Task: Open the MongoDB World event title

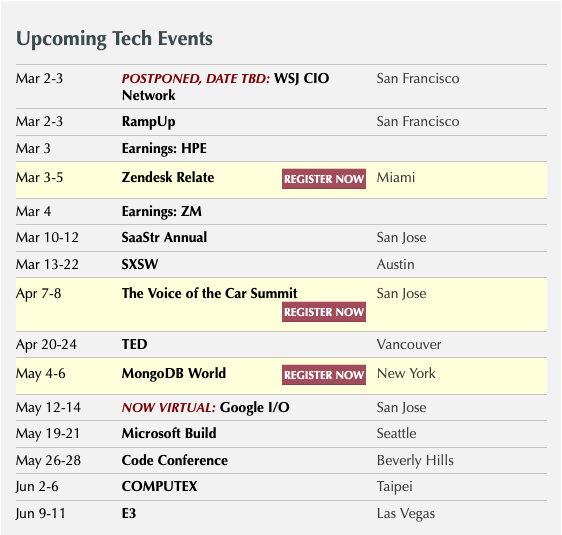Action: [174, 373]
